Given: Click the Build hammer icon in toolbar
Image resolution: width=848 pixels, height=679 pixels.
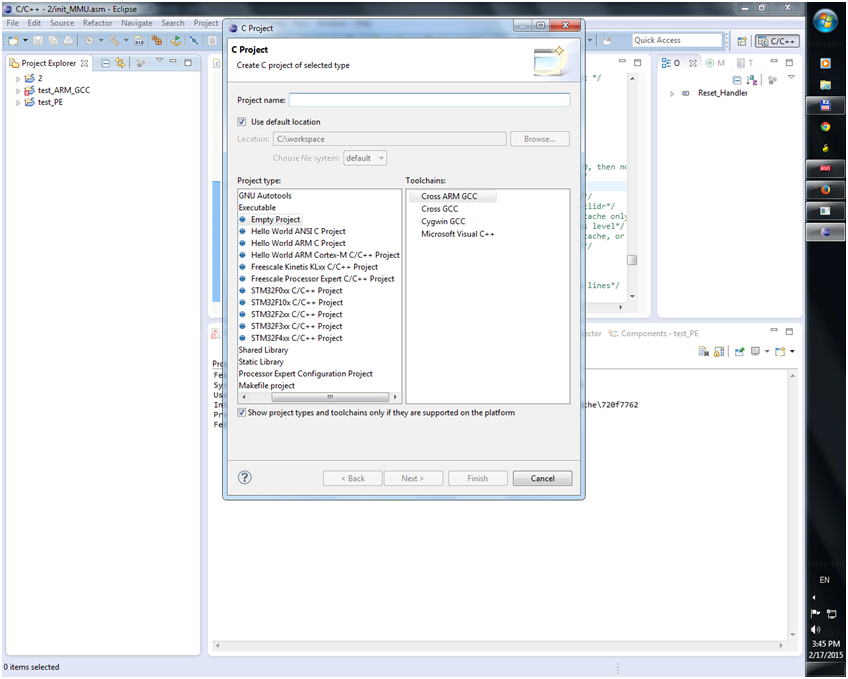Looking at the screenshot, I should 114,41.
